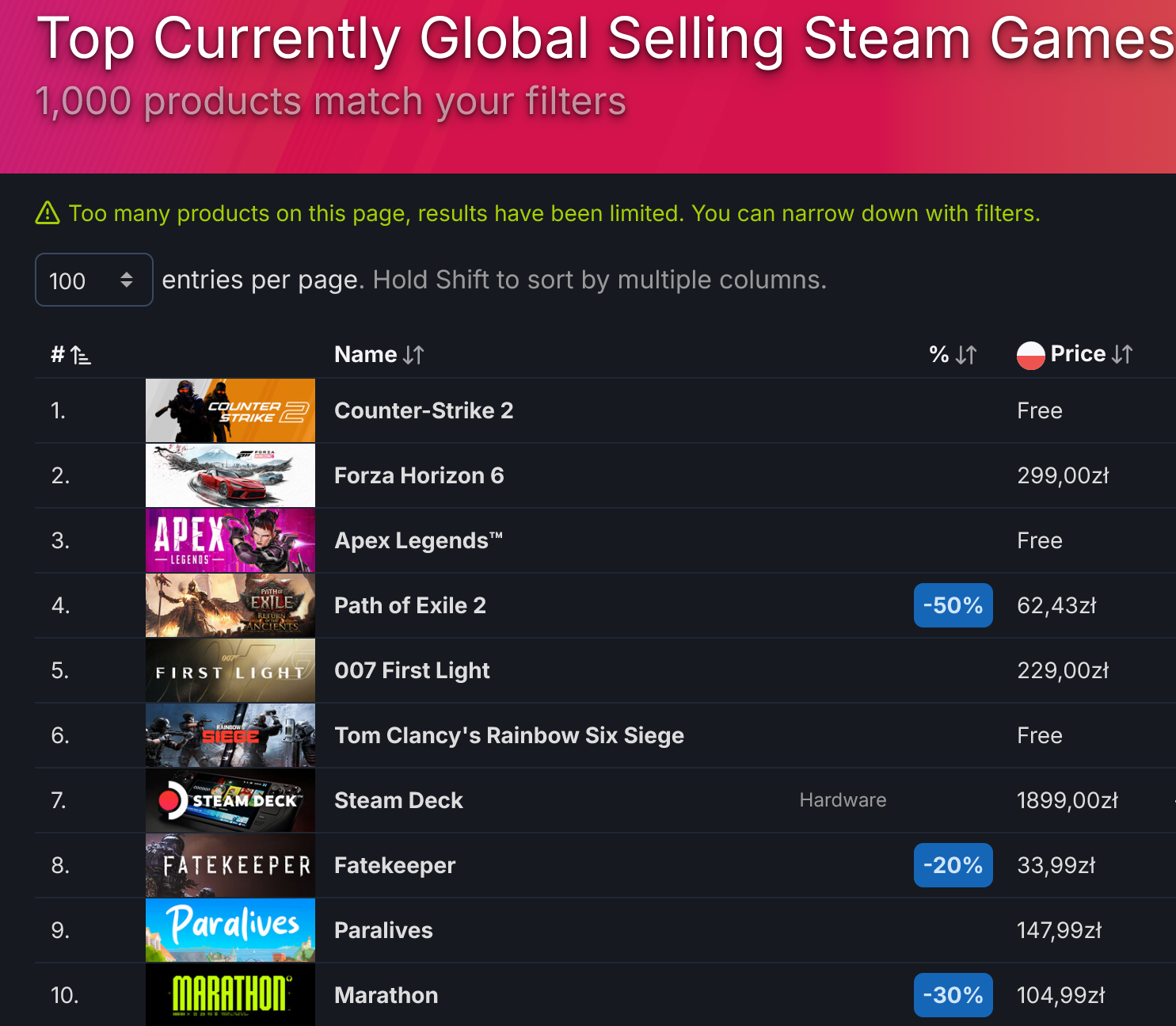Screen dimensions: 1176x1026
Task: Click the Paralives game thumbnail
Action: 230,930
